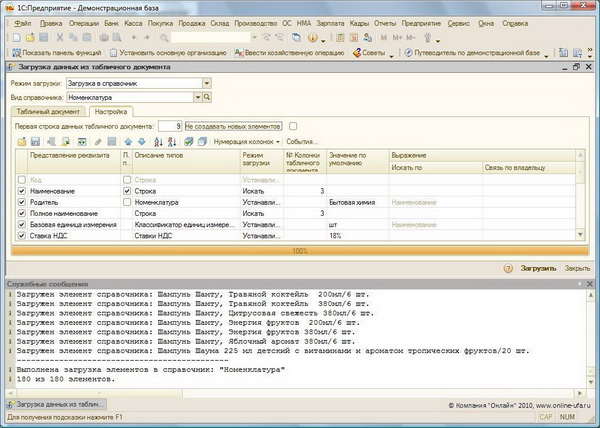
Task: Toggle search-field checkbox in Наименование row
Action: [127, 191]
